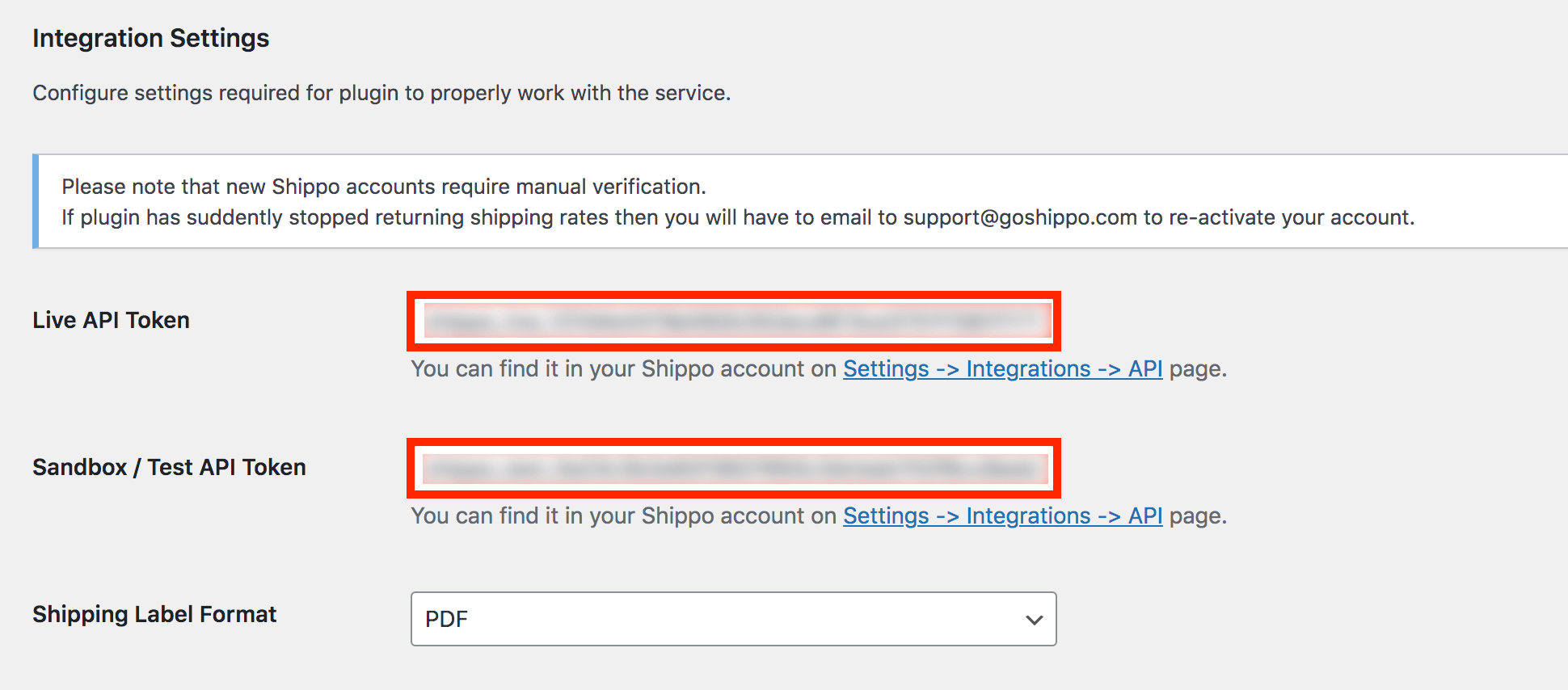Click the Shipping Label Format label

click(x=154, y=614)
